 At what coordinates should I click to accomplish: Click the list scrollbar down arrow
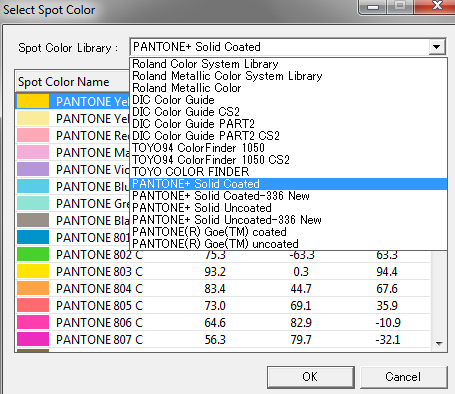(439, 344)
